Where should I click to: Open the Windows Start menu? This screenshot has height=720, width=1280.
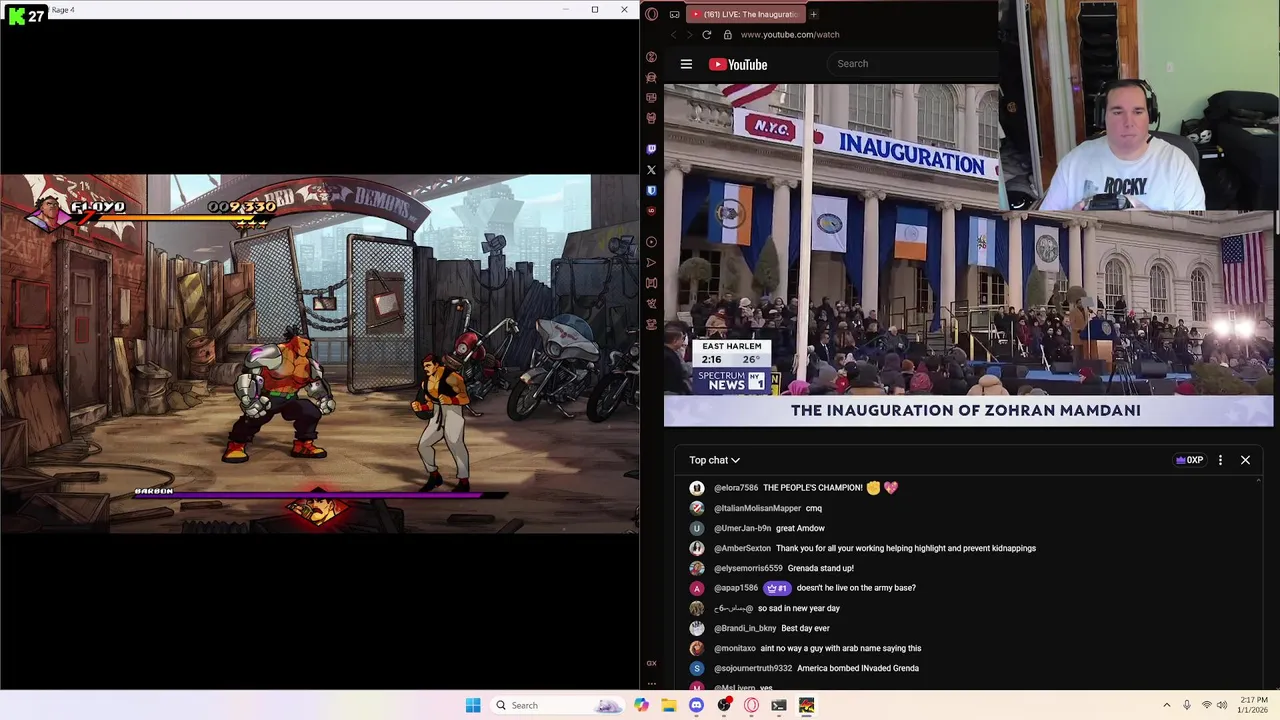click(x=473, y=705)
